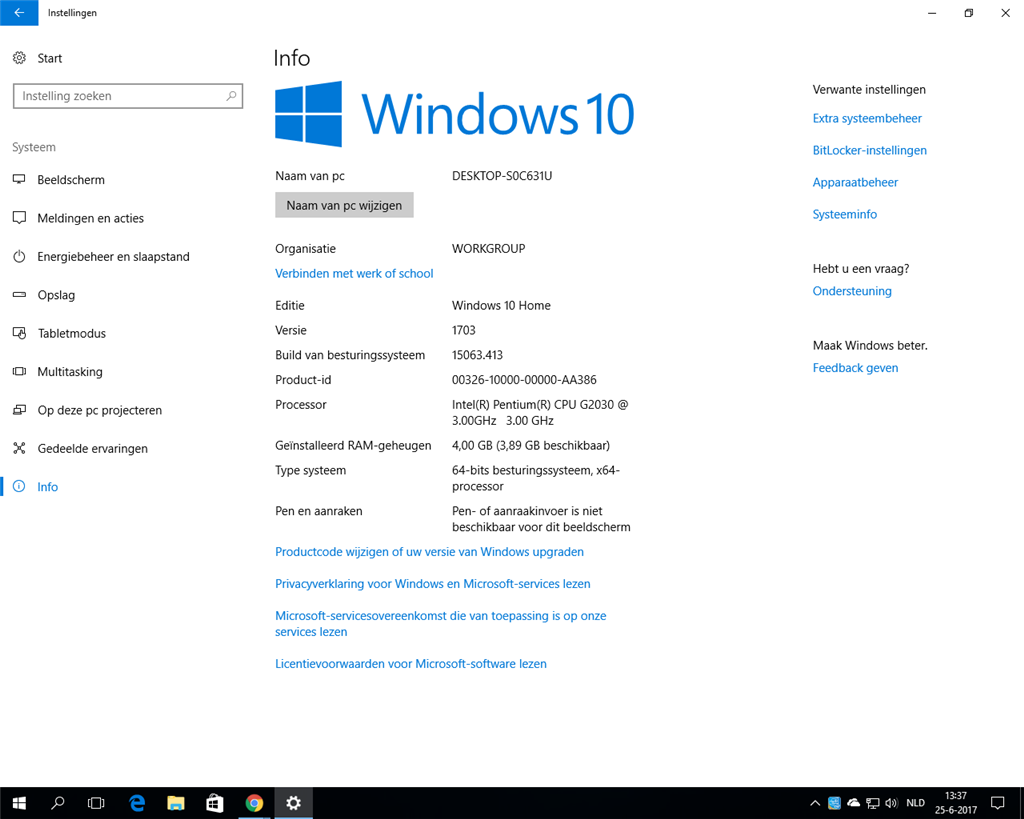1024x819 pixels.
Task: Open the Microsoft Store taskbar icon
Action: (x=215, y=803)
